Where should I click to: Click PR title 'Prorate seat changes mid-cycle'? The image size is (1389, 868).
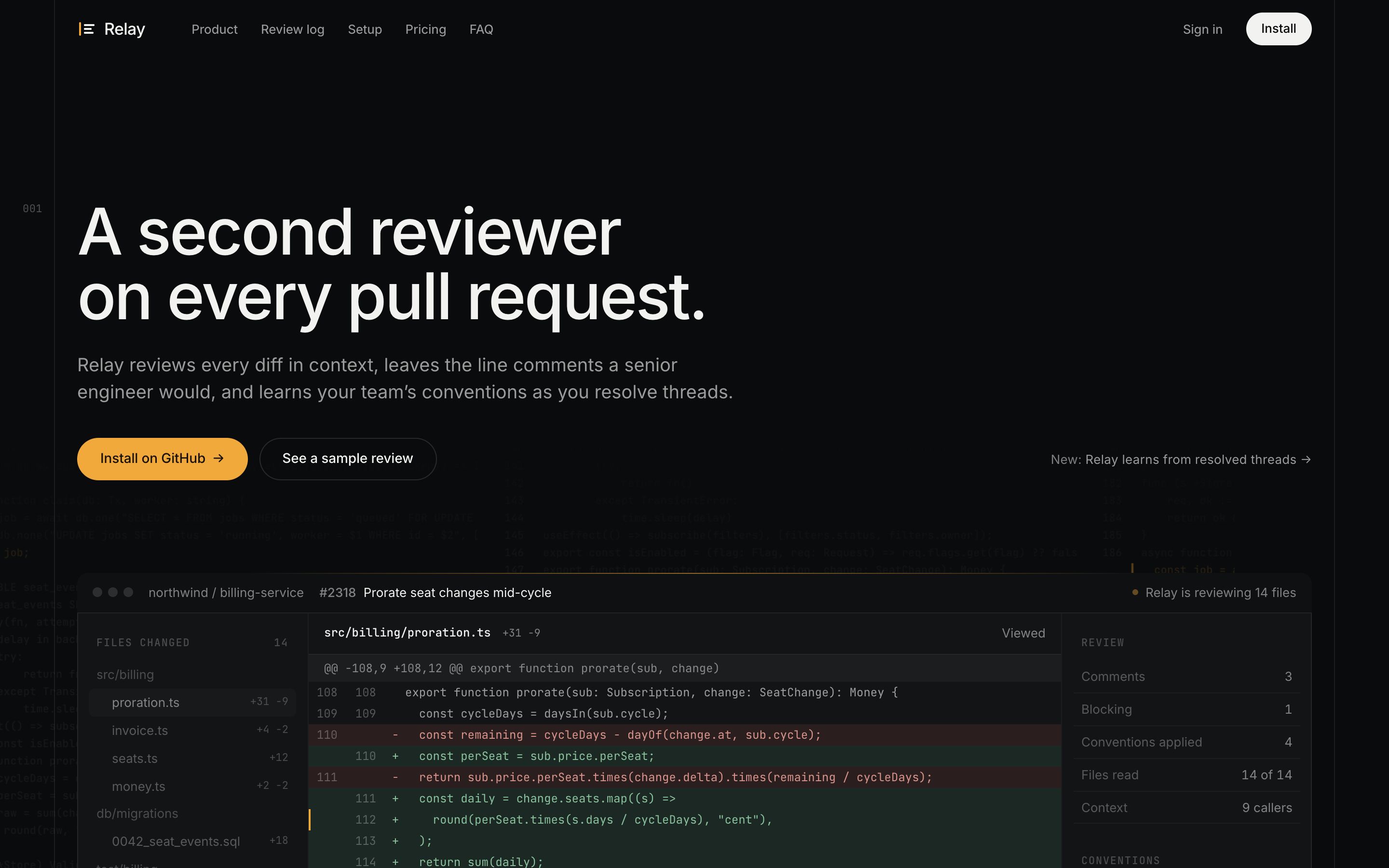click(457, 593)
